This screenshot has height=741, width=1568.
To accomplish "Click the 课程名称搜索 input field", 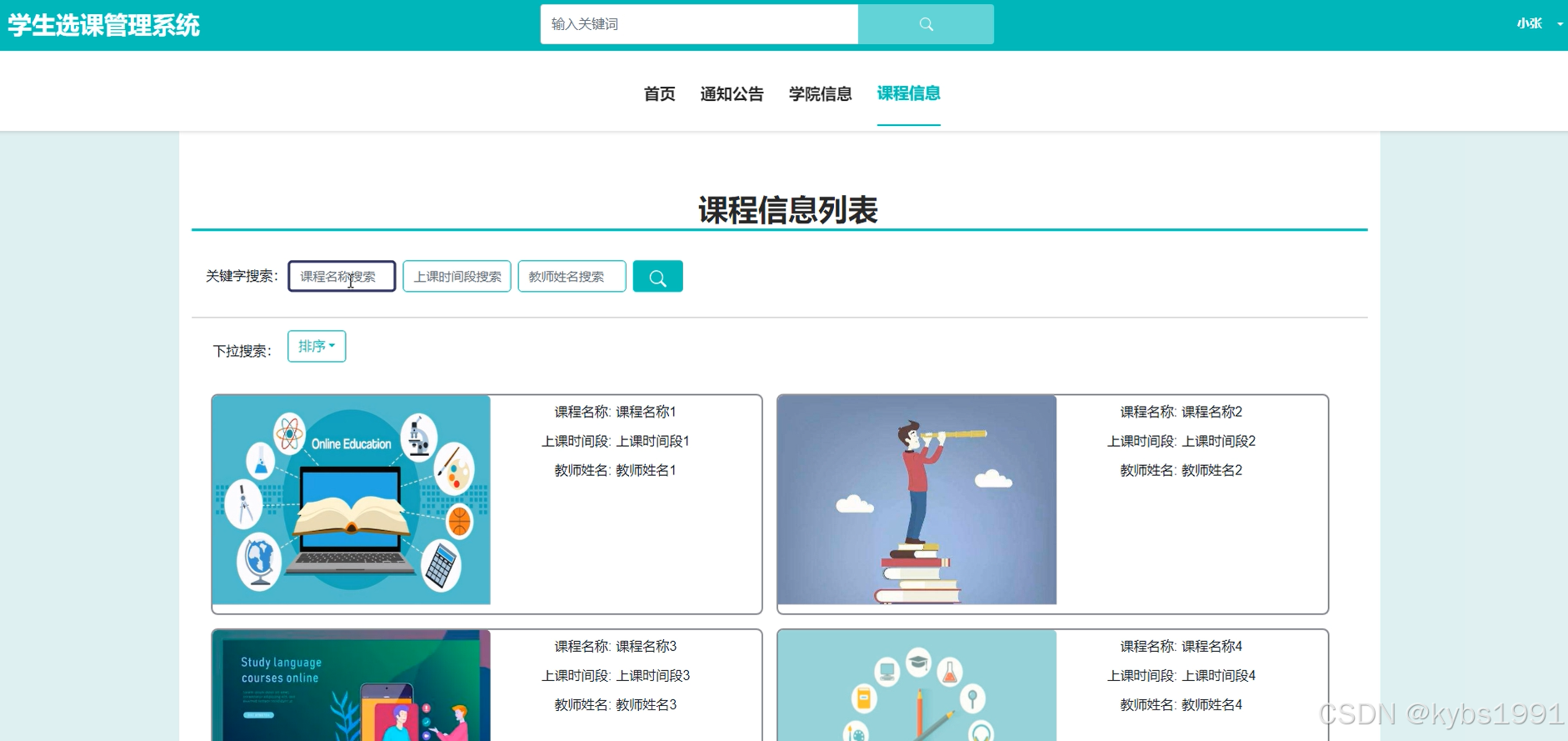I will 342,277.
